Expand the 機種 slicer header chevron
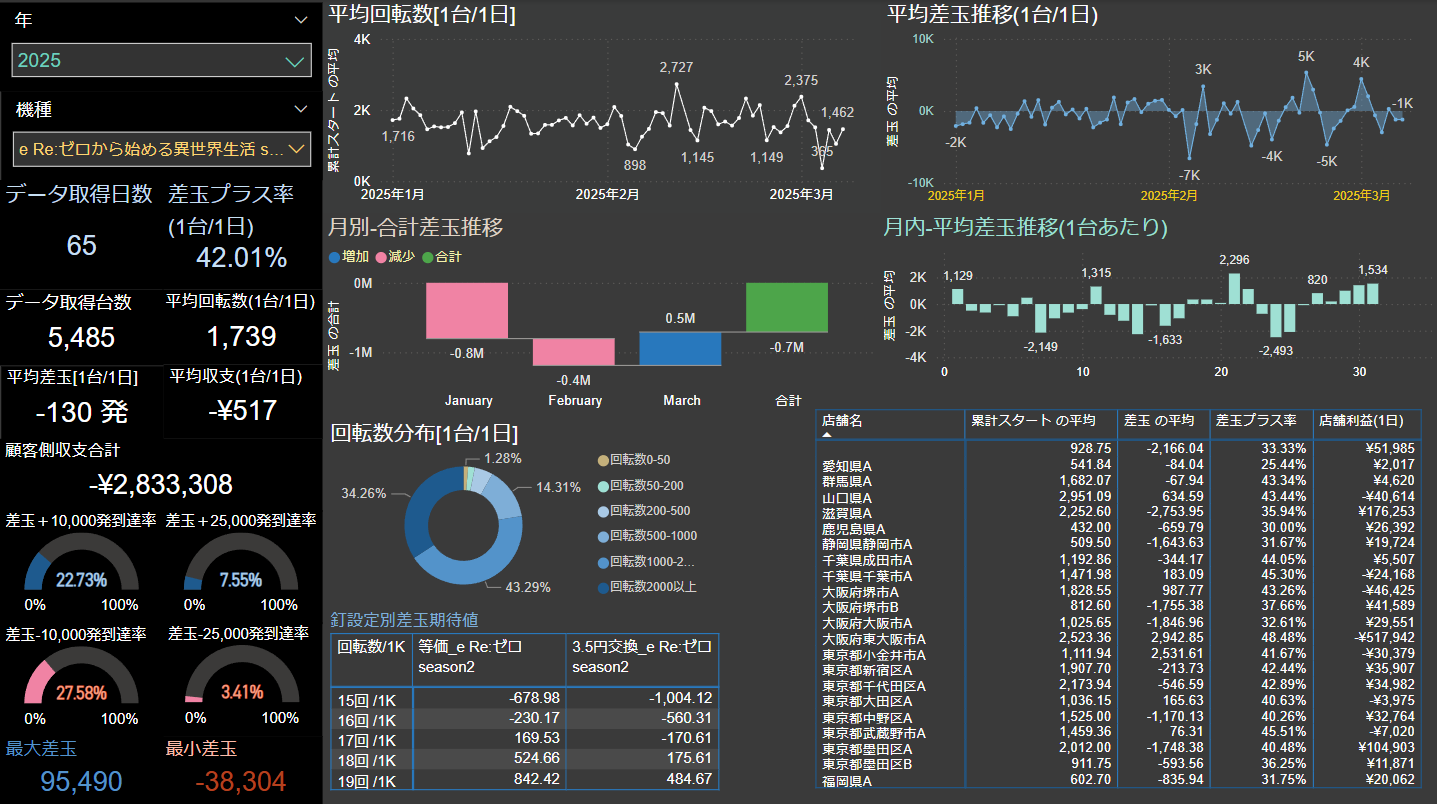Image resolution: width=1437 pixels, height=804 pixels. tap(301, 109)
